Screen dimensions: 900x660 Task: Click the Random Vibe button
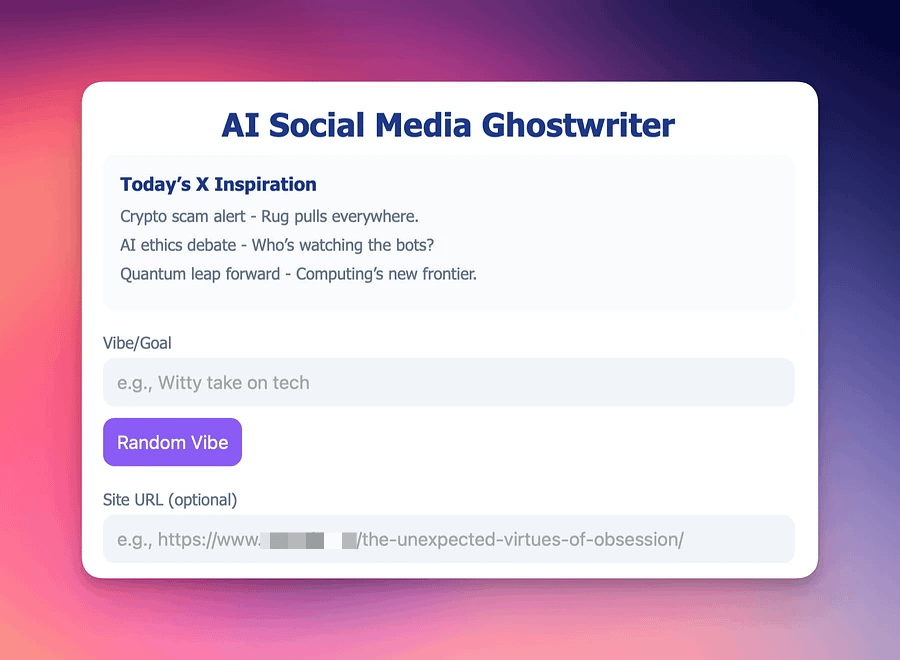[172, 442]
